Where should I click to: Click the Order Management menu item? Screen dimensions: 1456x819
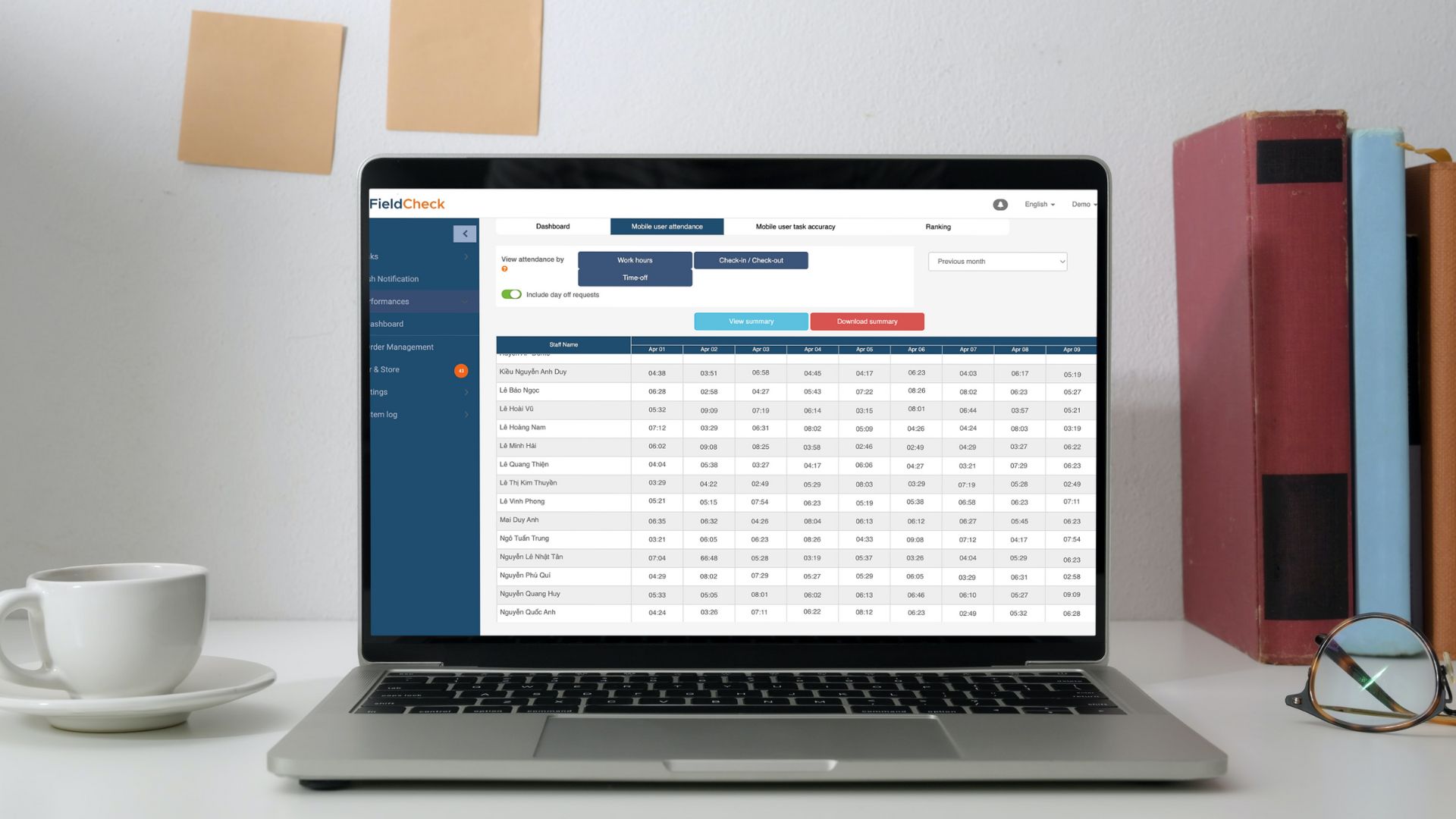[402, 346]
